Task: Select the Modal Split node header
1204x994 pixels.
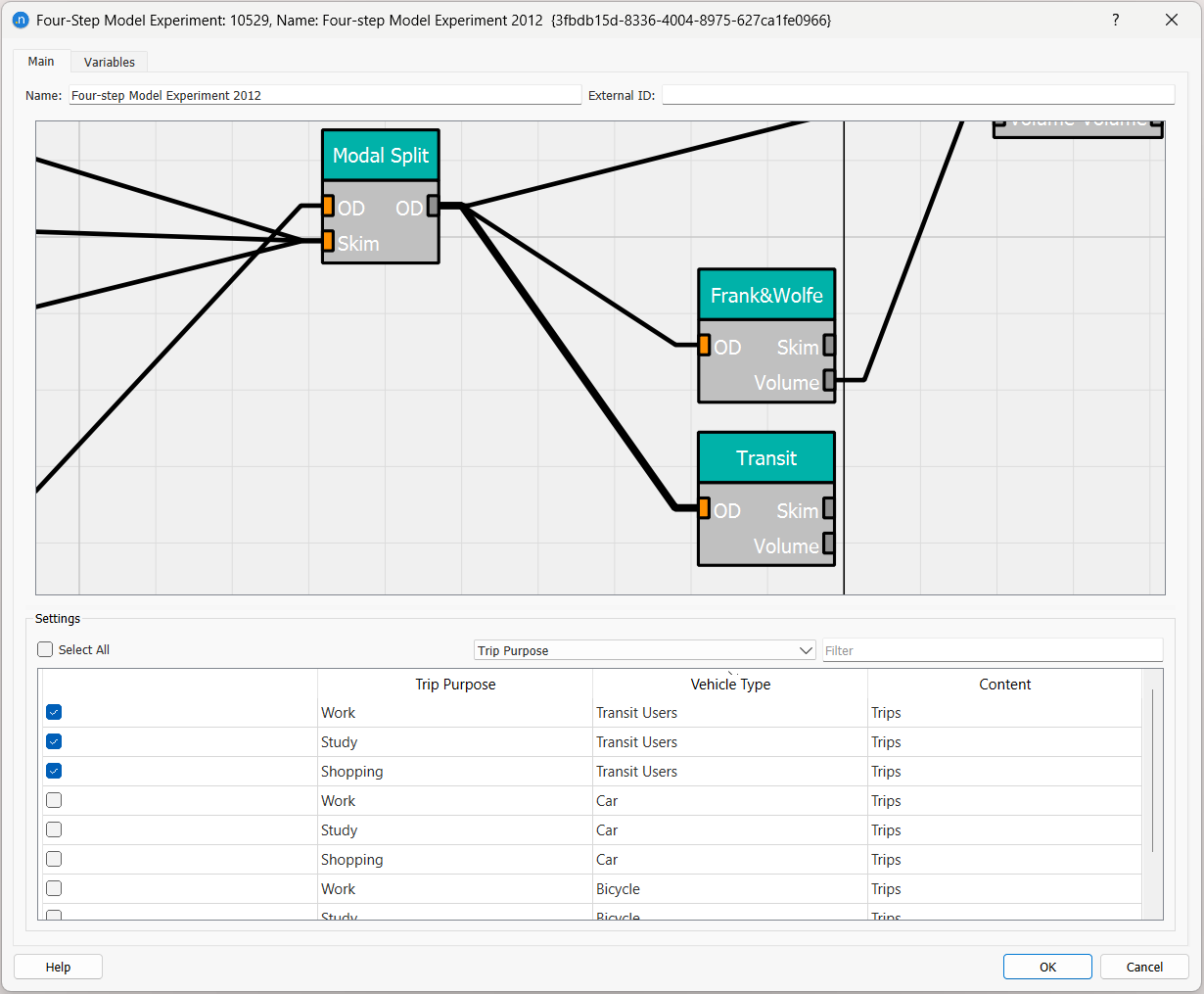Action: [x=381, y=156]
